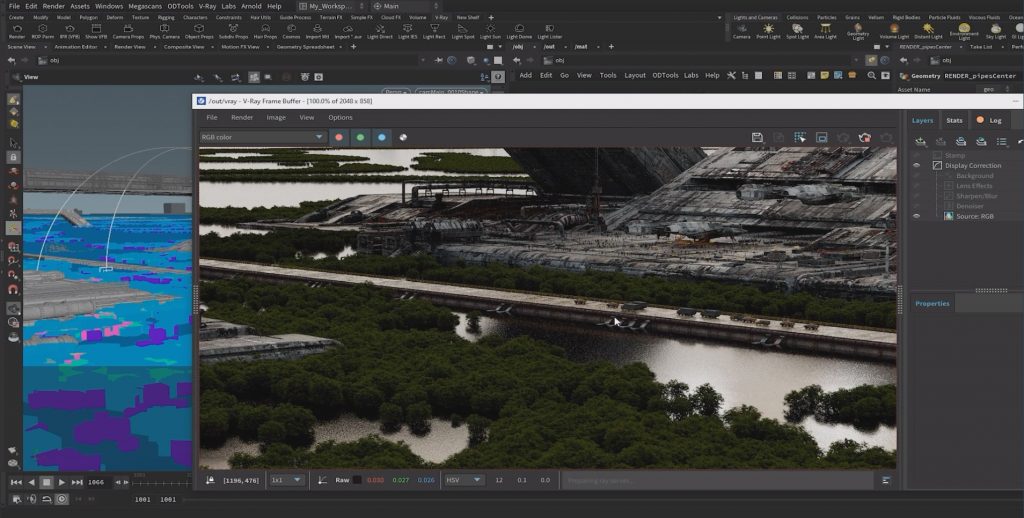The height and width of the screenshot is (518, 1024).
Task: Click the Properties panel header
Action: [x=932, y=304]
